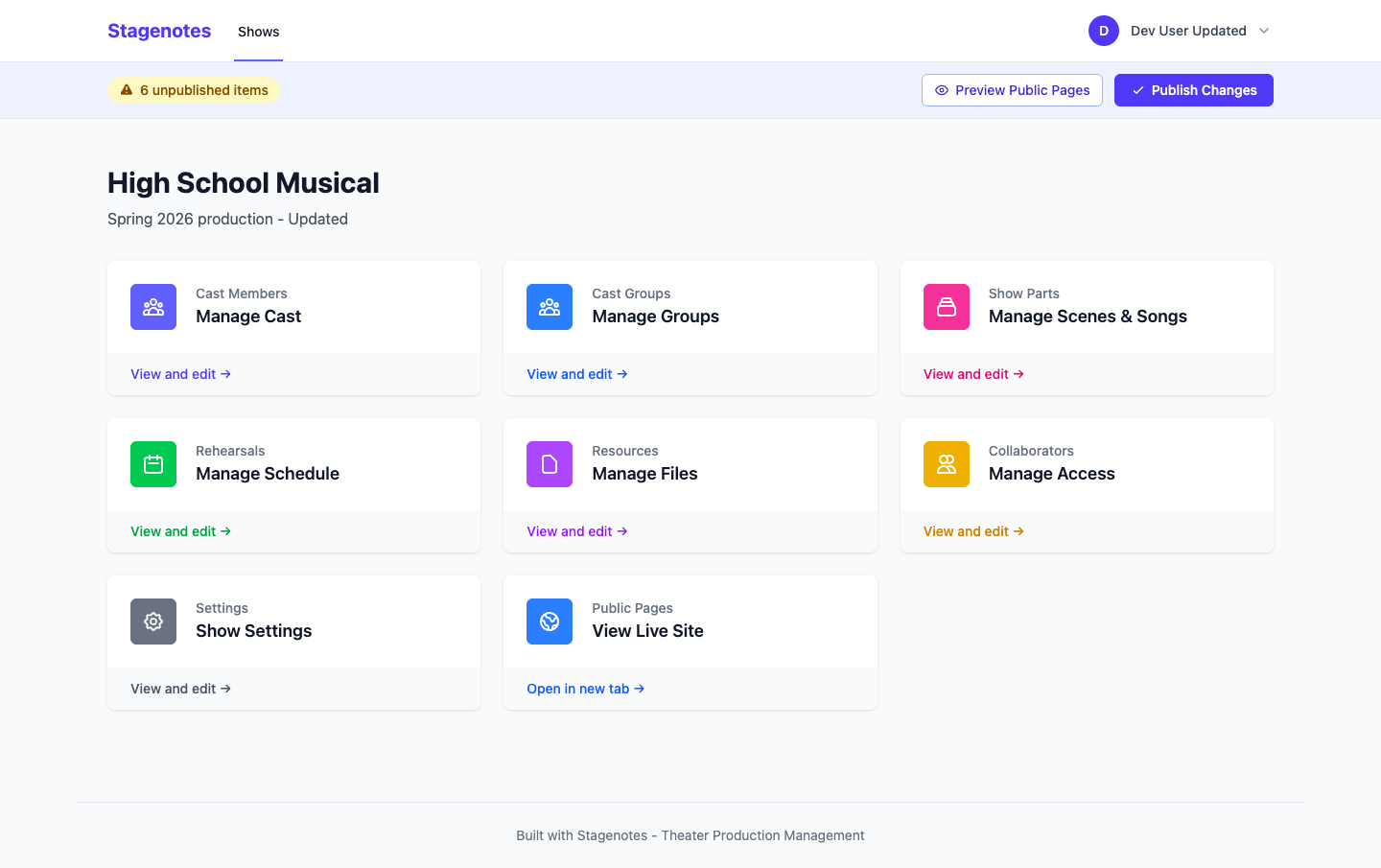Open Manage Schedule via View and edit
The image size is (1381, 868).
pos(180,530)
